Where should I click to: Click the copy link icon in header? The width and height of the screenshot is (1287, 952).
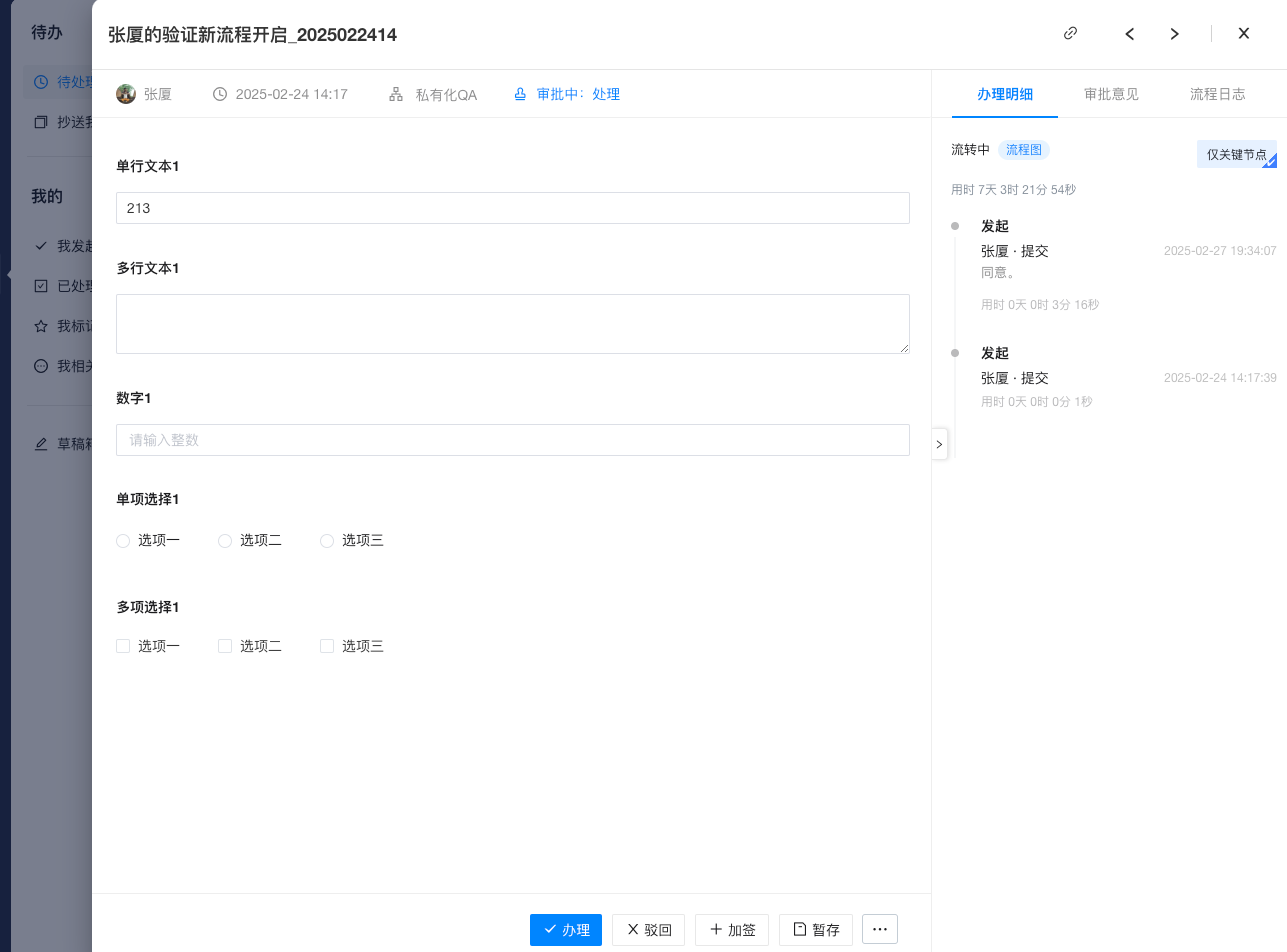click(x=1070, y=33)
